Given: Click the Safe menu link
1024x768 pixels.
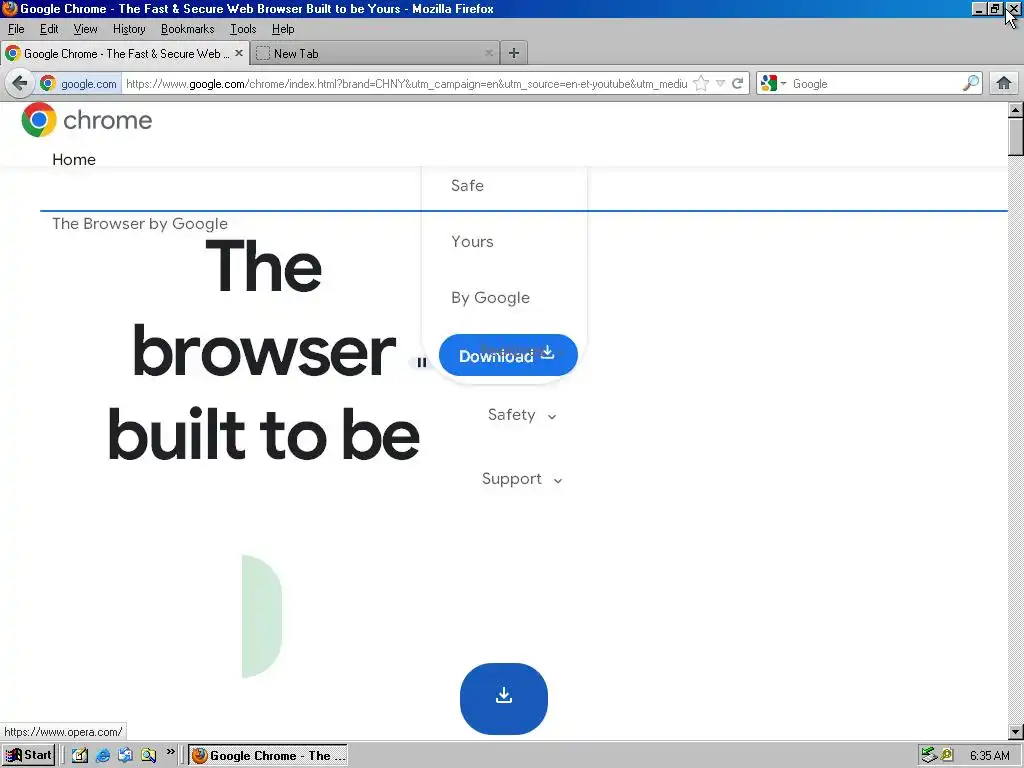Looking at the screenshot, I should click(468, 185).
